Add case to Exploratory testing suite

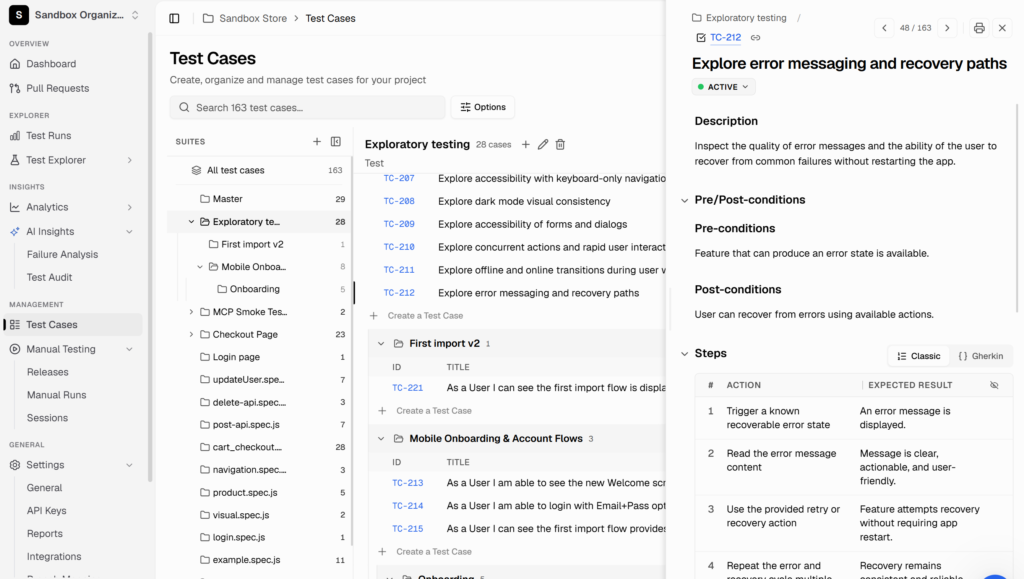(x=526, y=145)
